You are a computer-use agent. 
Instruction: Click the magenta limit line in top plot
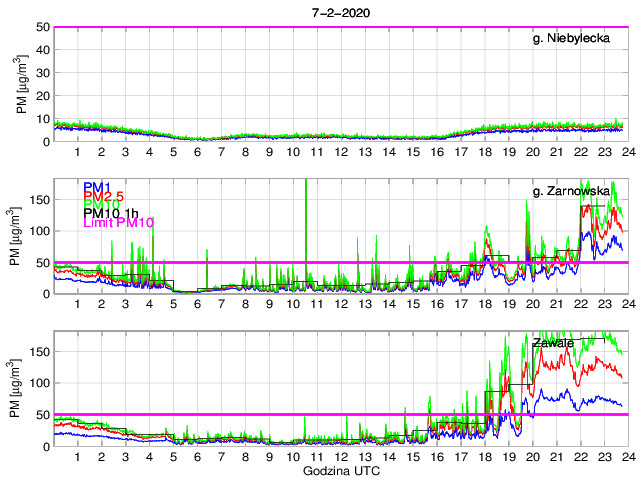(x=340, y=27)
